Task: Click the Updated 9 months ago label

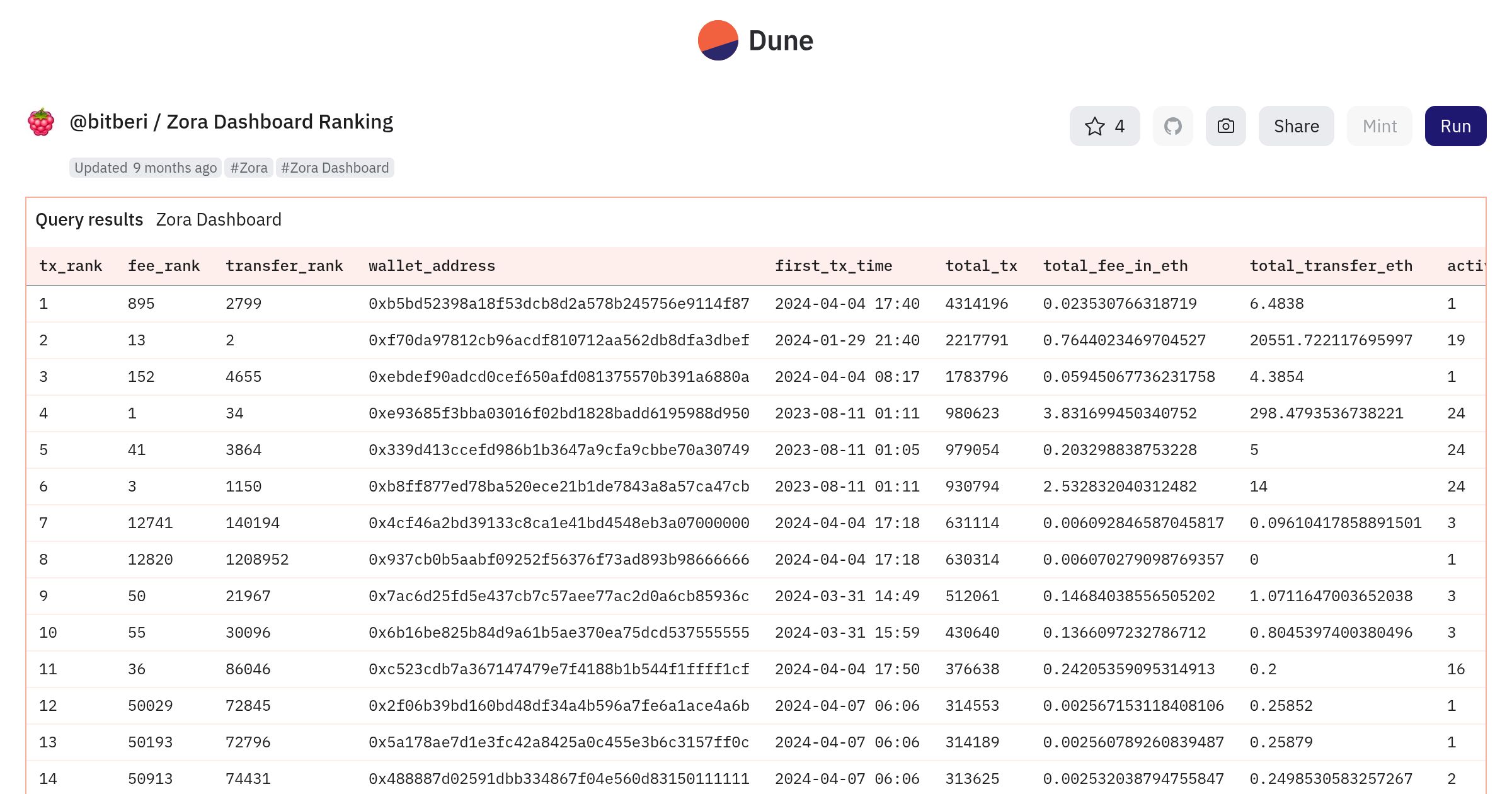Action: tap(146, 168)
